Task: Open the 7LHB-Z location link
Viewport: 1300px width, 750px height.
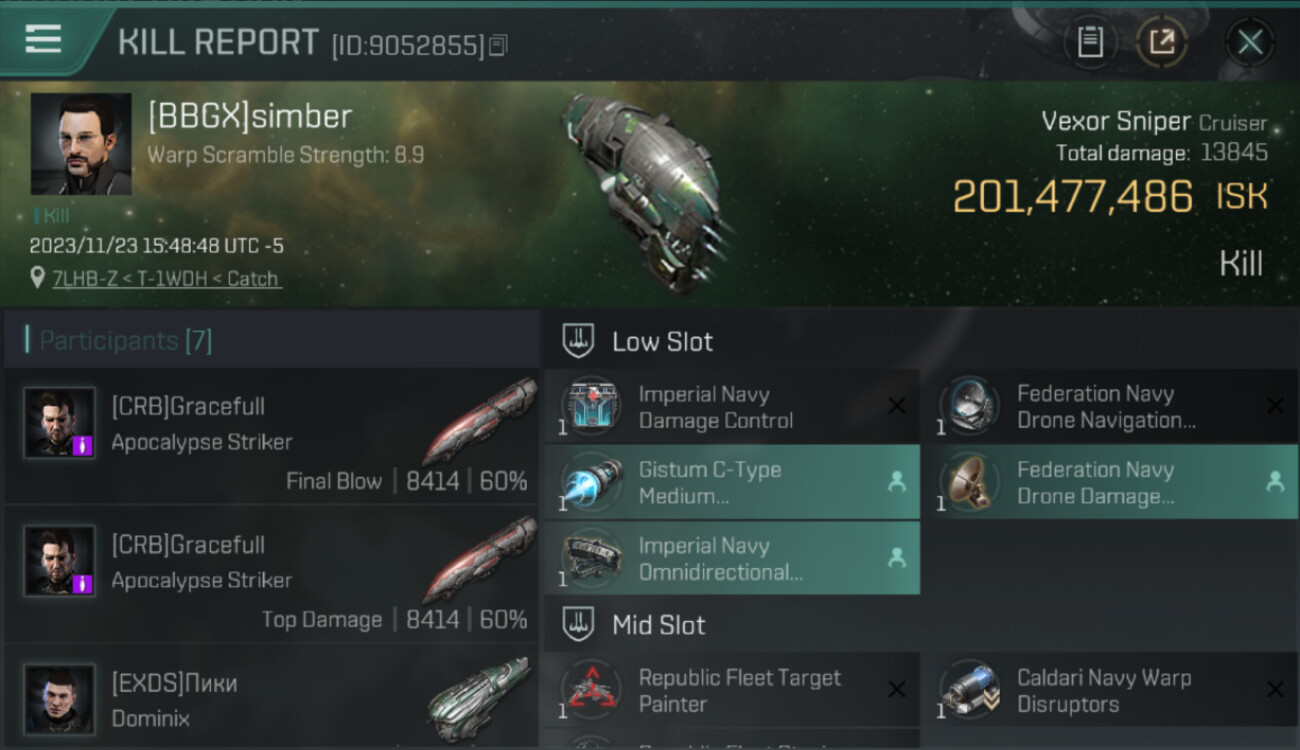Action: [x=166, y=279]
